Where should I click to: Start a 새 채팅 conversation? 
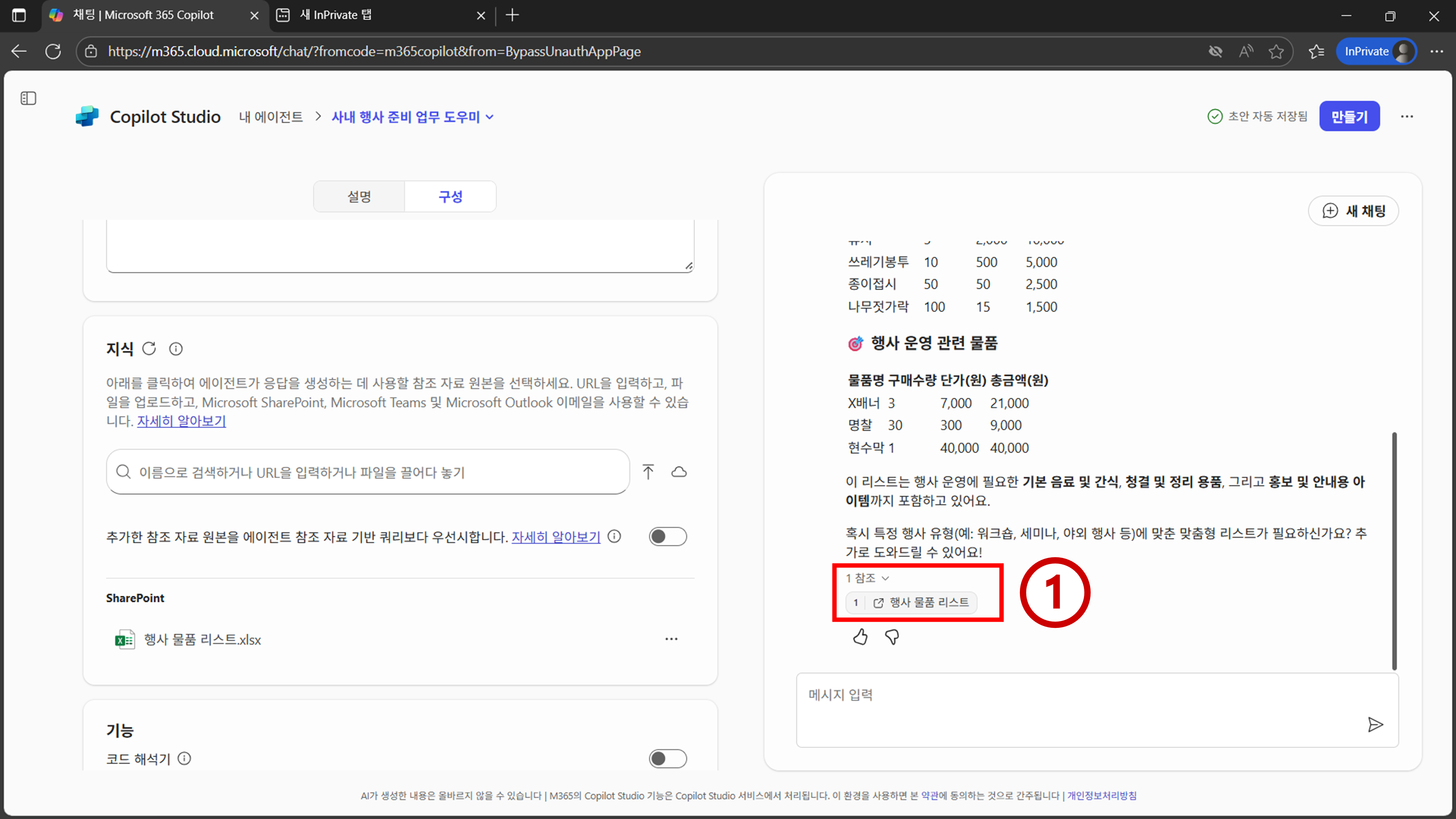[x=1354, y=211]
